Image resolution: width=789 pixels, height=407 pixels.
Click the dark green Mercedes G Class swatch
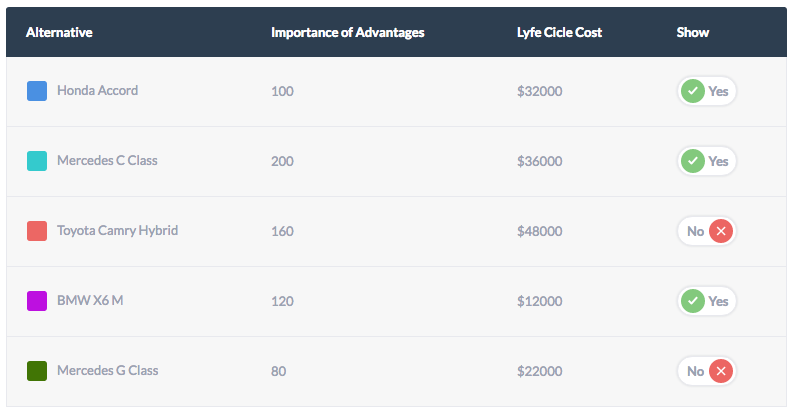point(37,371)
